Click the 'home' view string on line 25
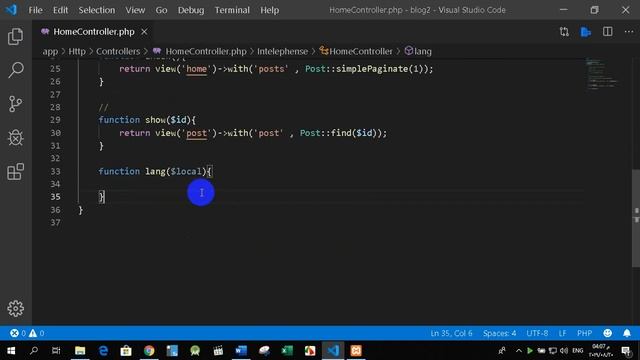The width and height of the screenshot is (640, 360). [196, 69]
